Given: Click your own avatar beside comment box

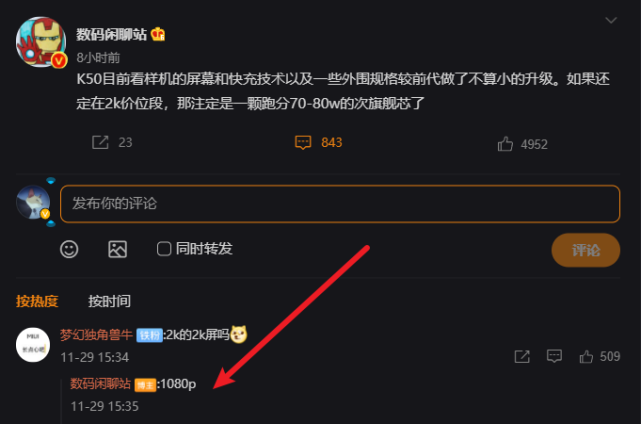Looking at the screenshot, I should tap(33, 202).
